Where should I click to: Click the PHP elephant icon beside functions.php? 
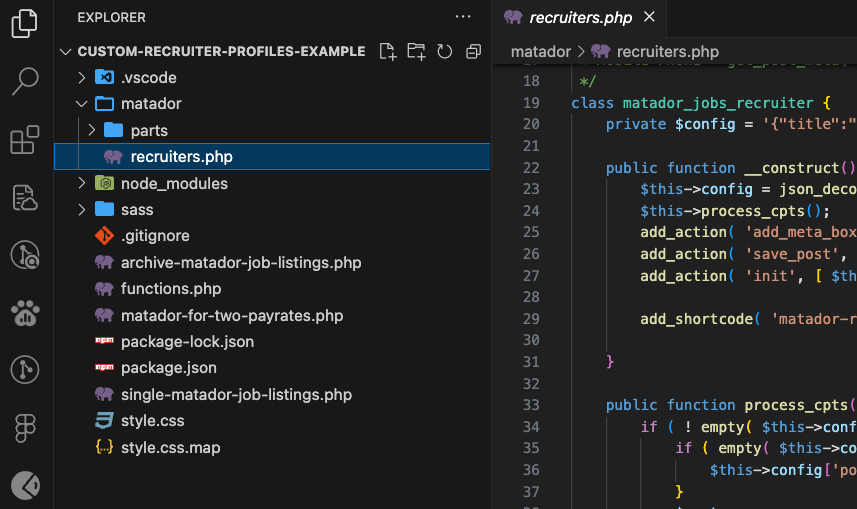[x=104, y=288]
